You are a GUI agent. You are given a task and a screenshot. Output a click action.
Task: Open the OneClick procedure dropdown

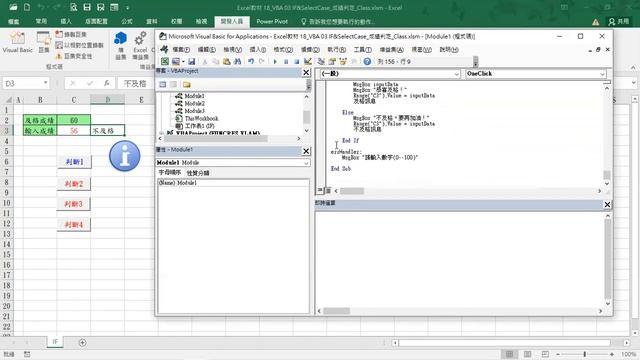point(602,74)
